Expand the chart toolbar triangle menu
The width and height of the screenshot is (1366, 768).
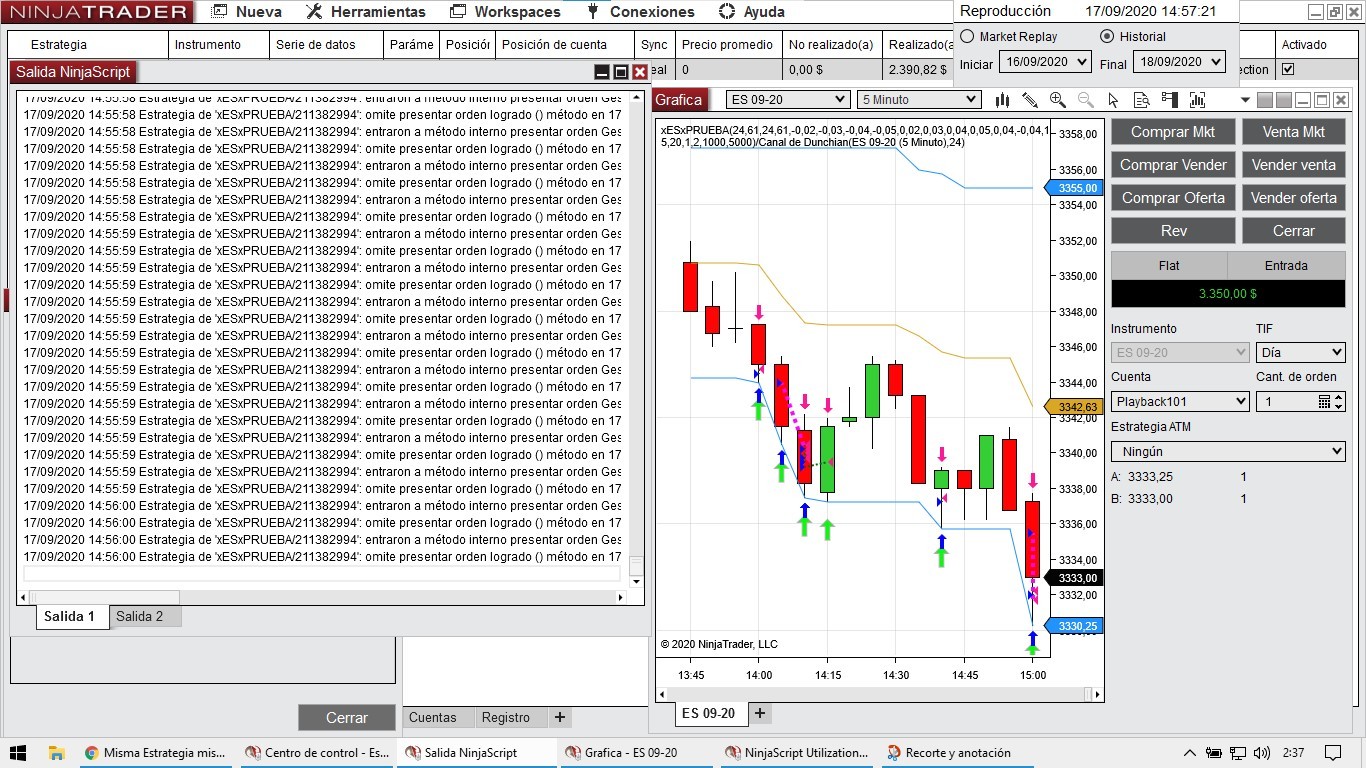pyautogui.click(x=1245, y=100)
